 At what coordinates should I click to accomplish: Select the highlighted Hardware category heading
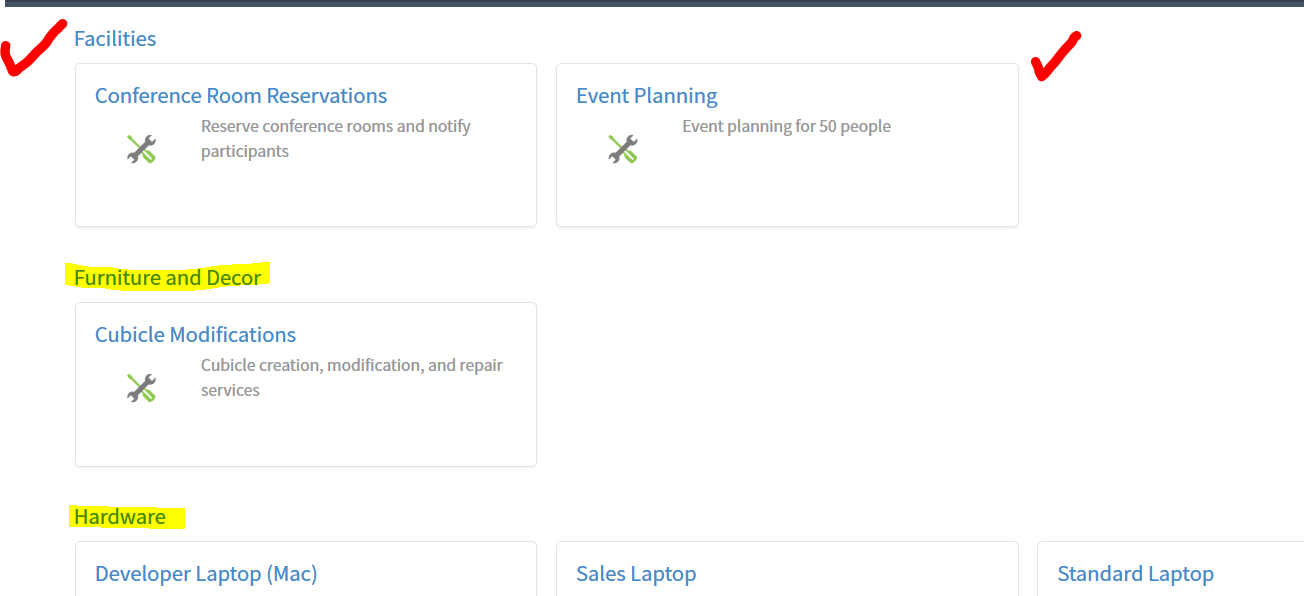120,517
